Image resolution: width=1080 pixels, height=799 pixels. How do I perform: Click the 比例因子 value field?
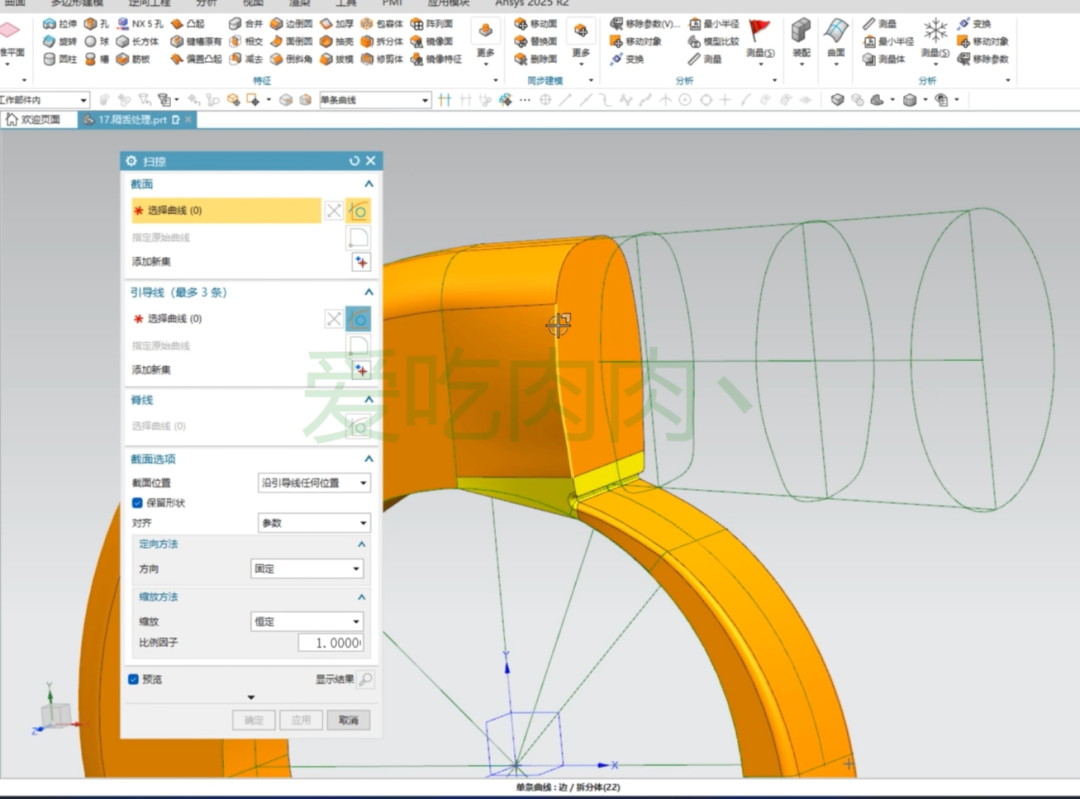point(331,643)
